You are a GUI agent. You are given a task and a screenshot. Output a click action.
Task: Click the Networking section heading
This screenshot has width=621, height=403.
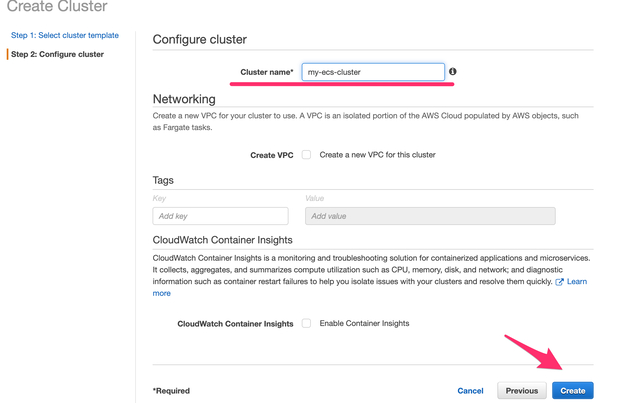(x=184, y=99)
